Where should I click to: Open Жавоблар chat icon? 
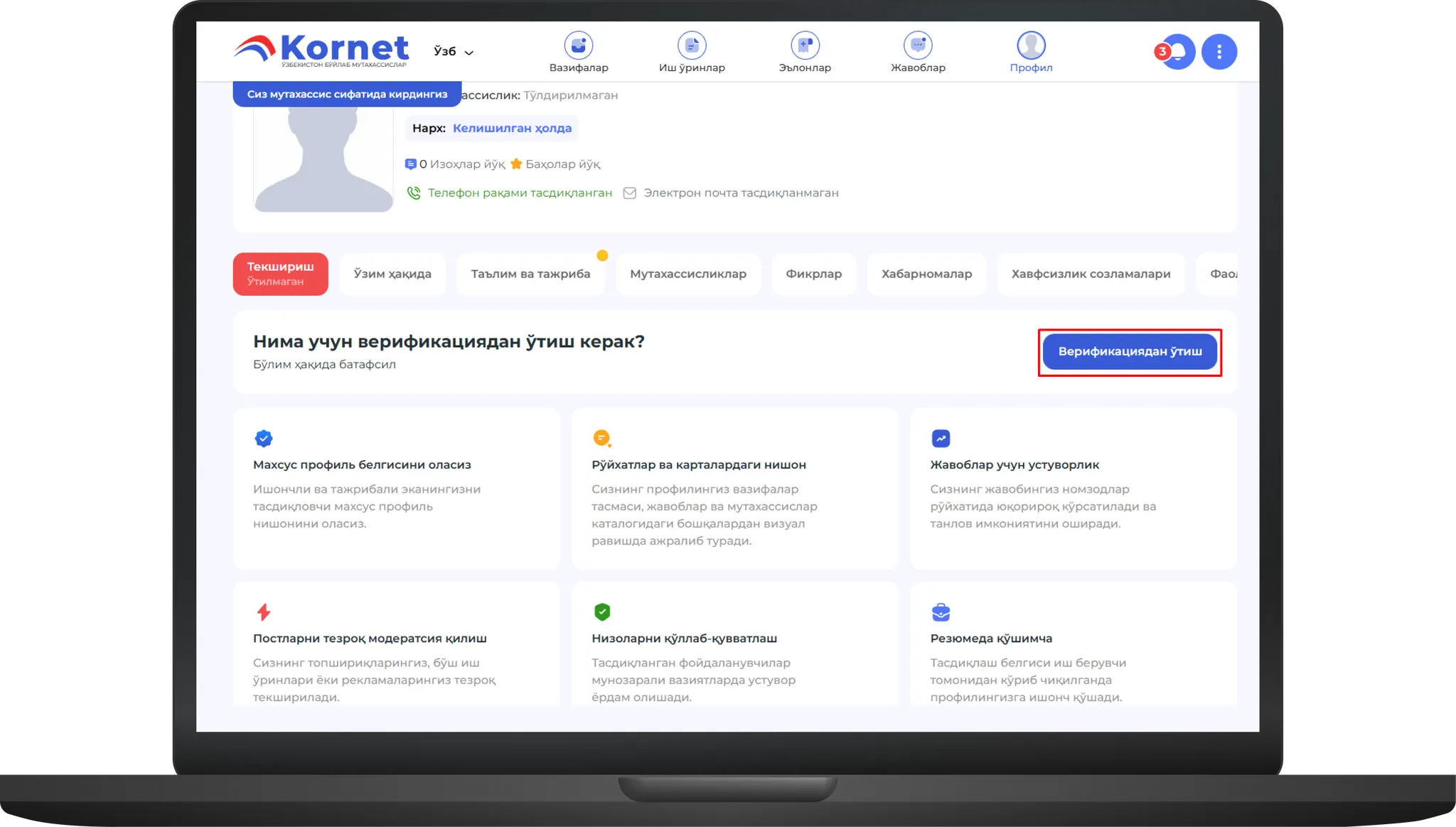pyautogui.click(x=918, y=46)
